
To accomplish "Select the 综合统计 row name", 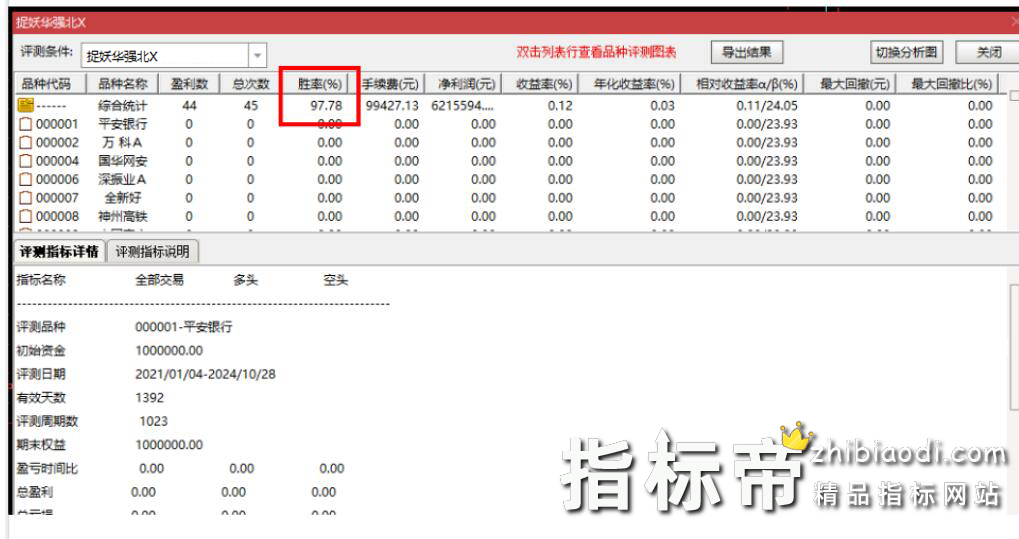I will 123,105.
